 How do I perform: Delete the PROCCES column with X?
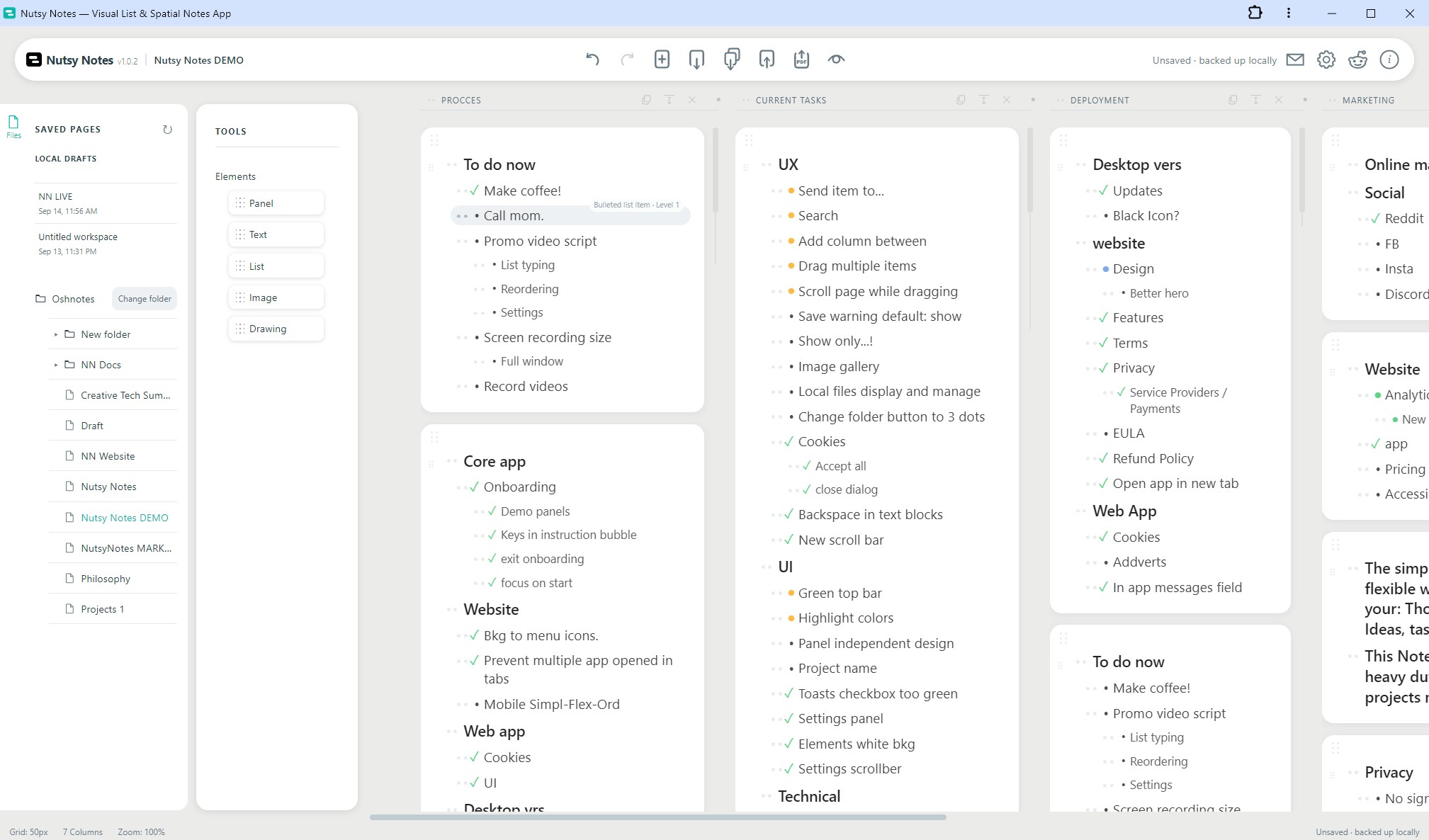tap(692, 100)
